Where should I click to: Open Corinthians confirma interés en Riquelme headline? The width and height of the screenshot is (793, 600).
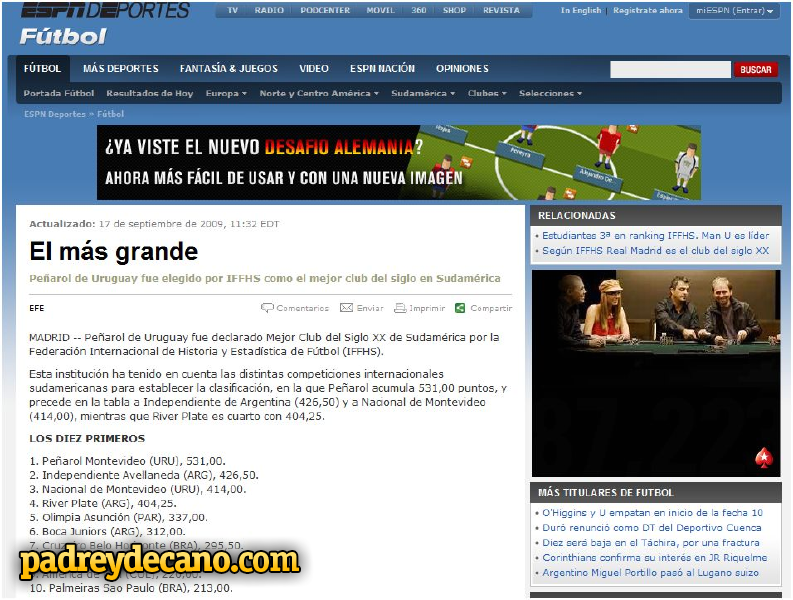pyautogui.click(x=654, y=558)
